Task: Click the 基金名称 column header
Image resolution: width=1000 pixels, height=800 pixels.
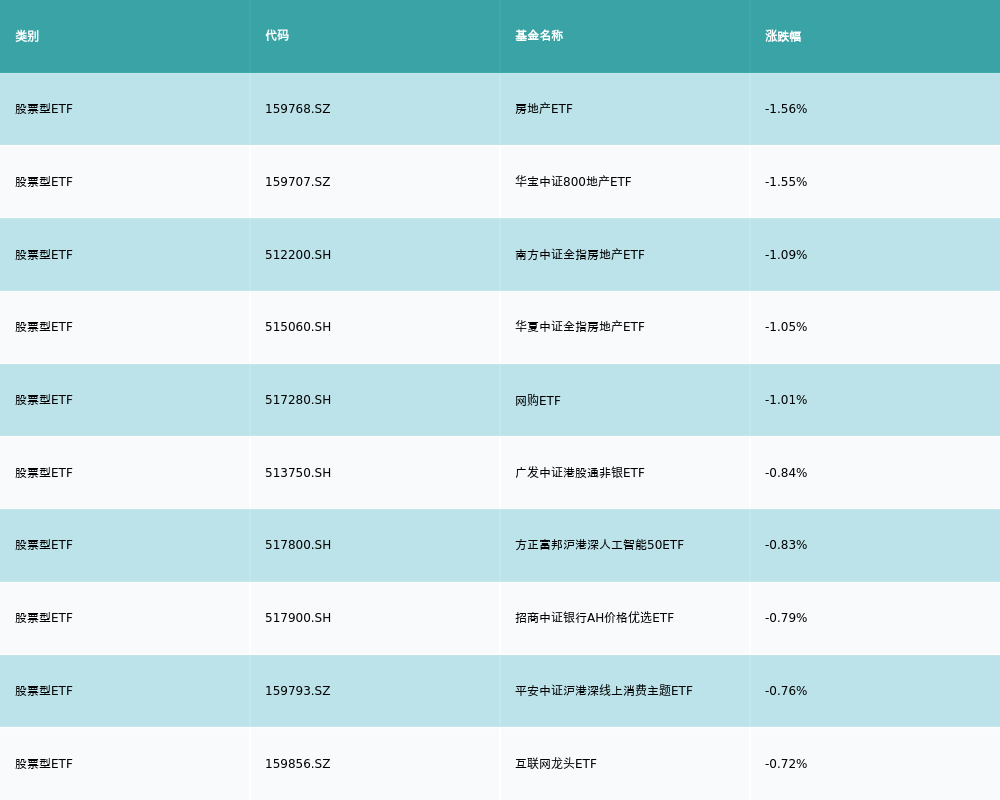Action: pyautogui.click(x=539, y=36)
